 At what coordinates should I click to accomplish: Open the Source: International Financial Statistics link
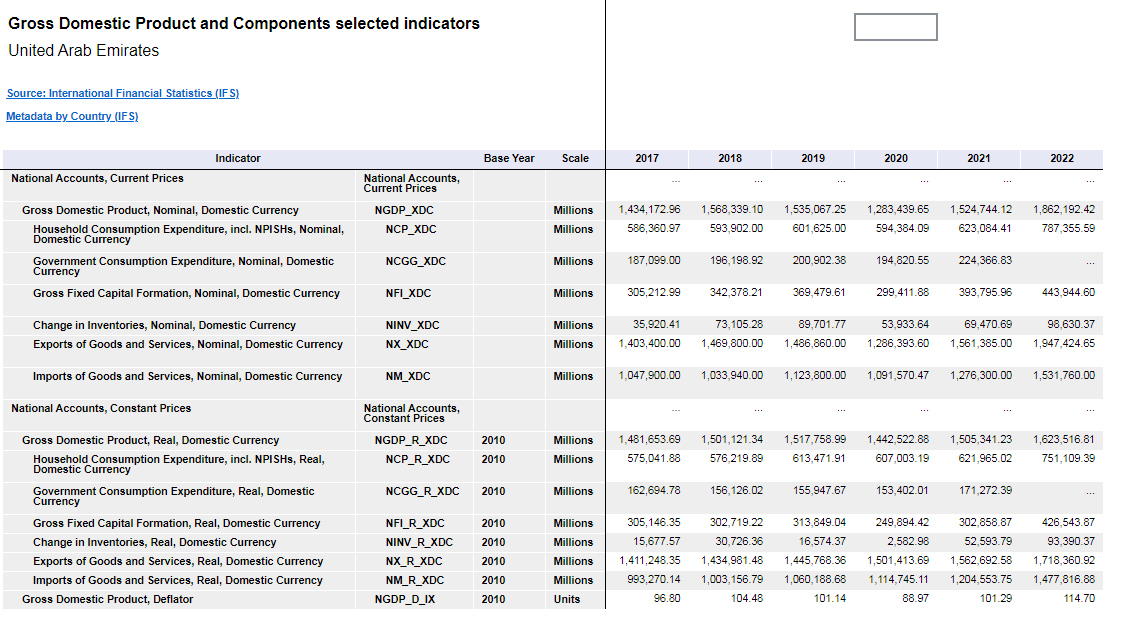122,93
